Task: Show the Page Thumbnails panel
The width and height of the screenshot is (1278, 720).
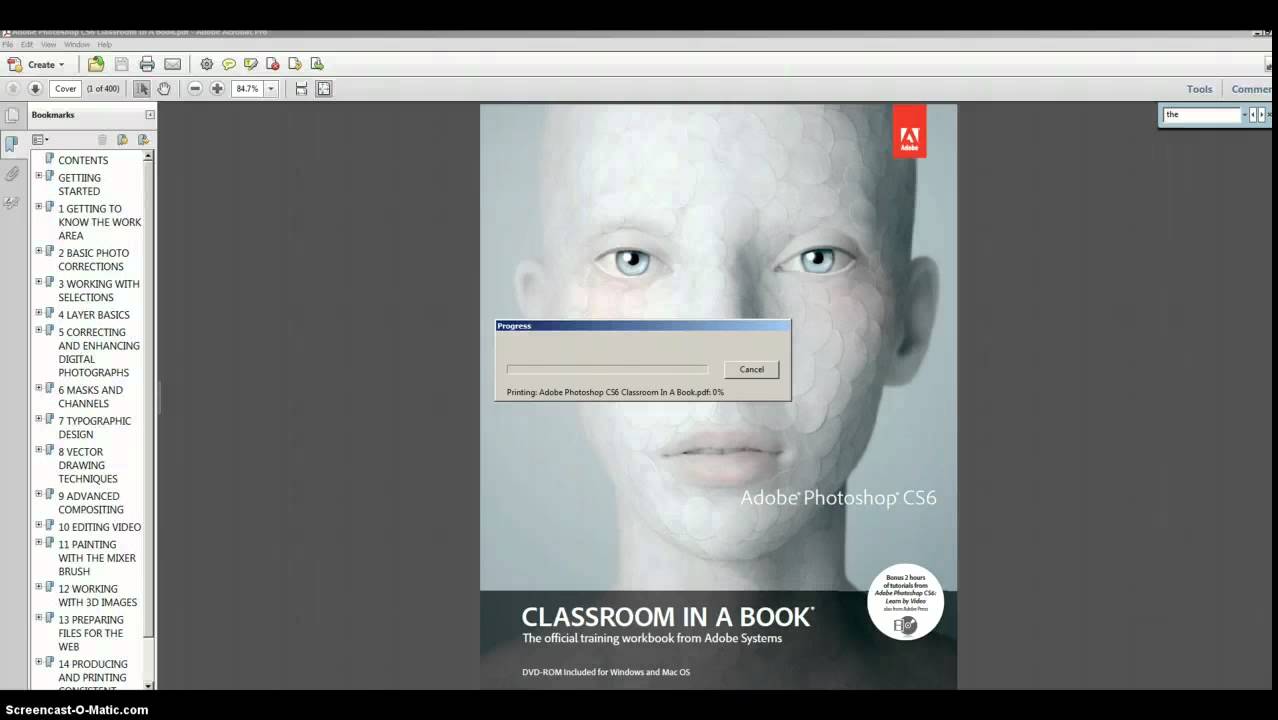Action: 12,115
